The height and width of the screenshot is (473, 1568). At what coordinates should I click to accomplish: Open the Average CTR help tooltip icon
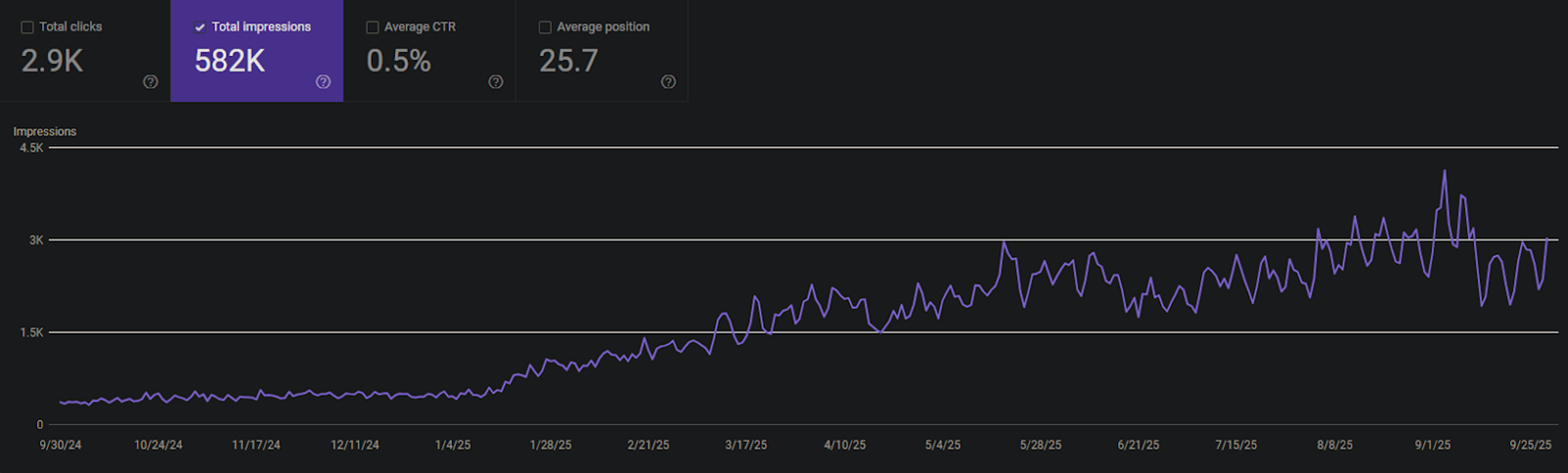pos(495,82)
